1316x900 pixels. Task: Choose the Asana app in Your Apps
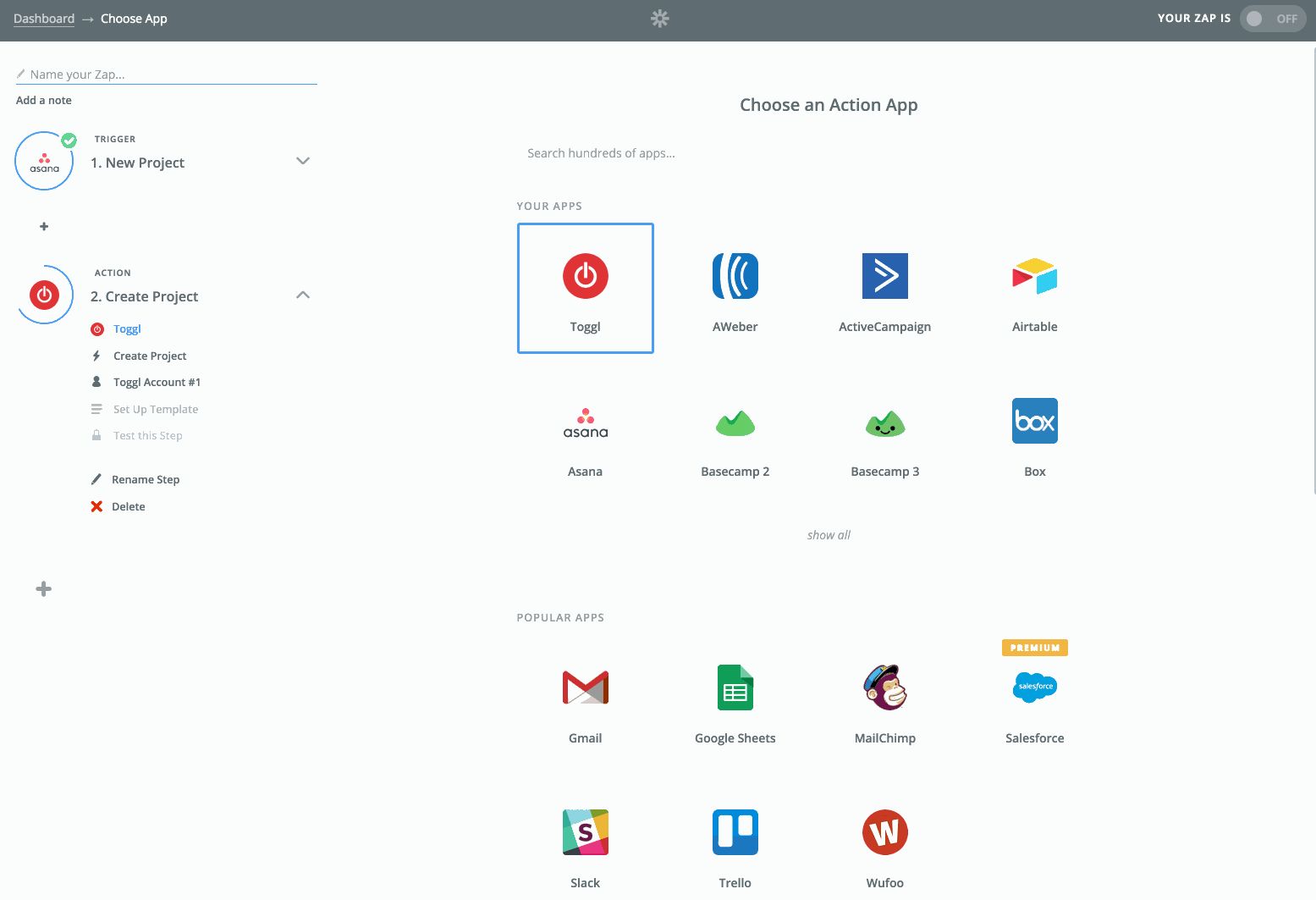tap(586, 422)
